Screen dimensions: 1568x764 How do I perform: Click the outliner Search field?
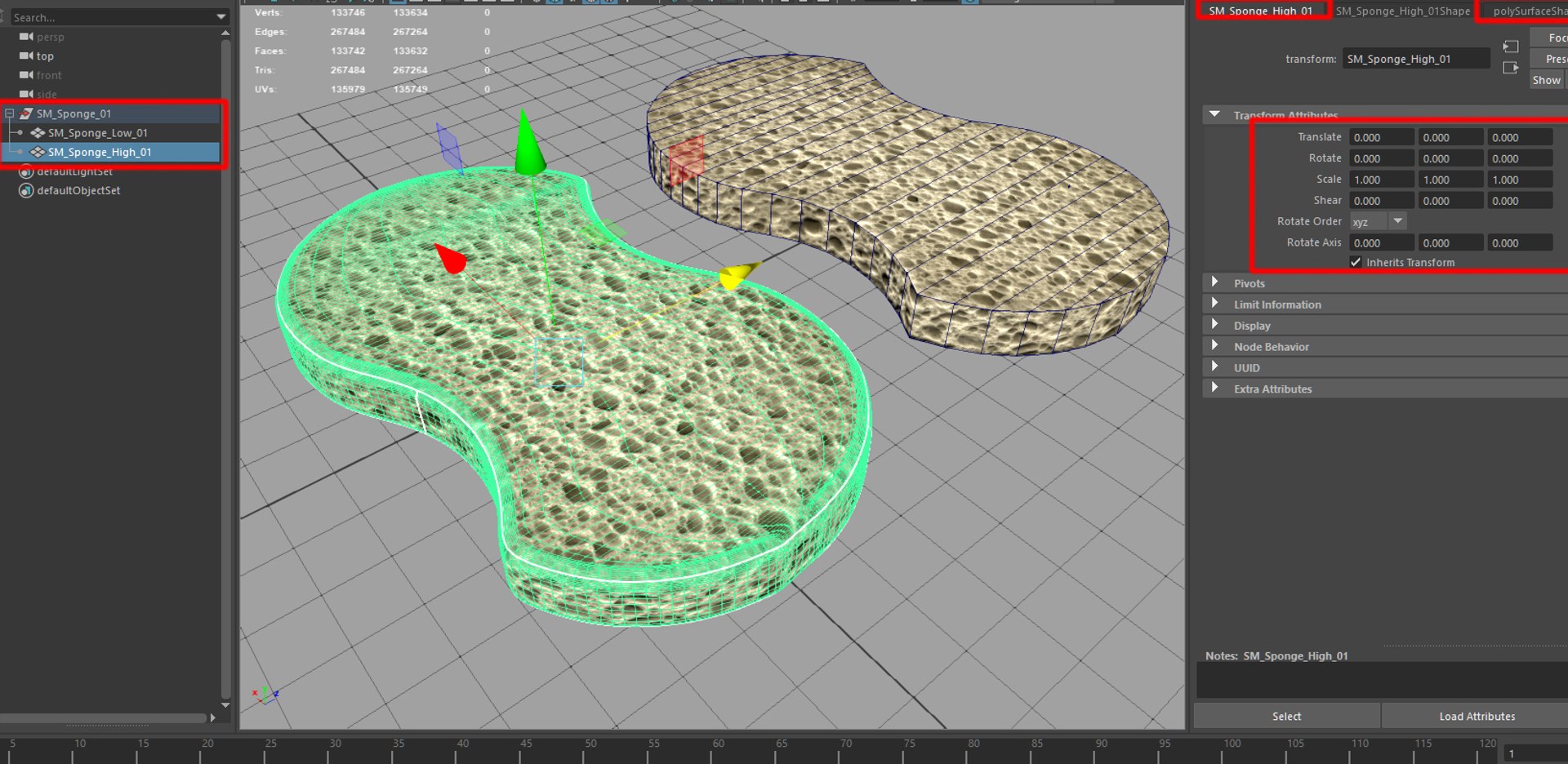coord(110,17)
